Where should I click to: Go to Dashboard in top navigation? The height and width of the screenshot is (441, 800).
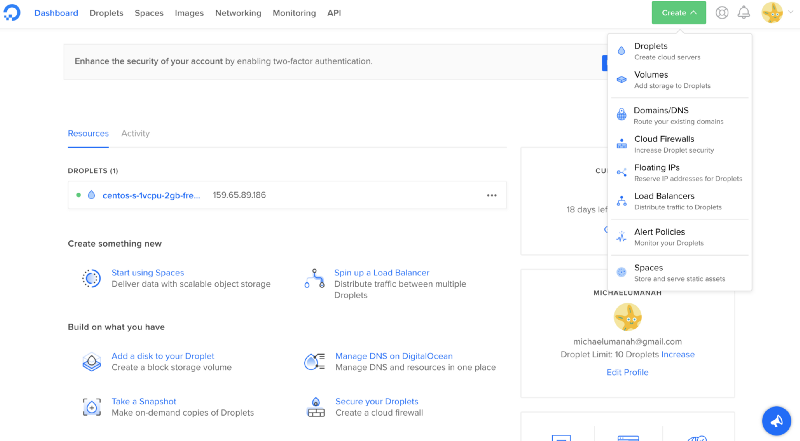point(56,13)
